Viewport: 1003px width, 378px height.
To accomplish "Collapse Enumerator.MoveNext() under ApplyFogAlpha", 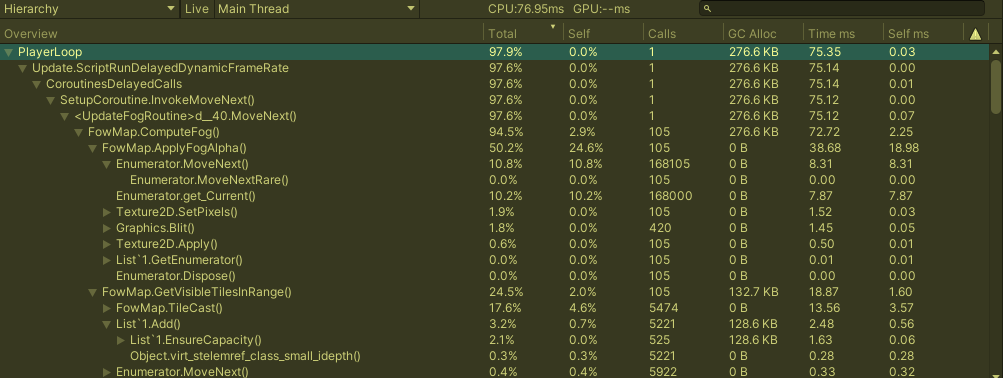I will click(x=107, y=164).
